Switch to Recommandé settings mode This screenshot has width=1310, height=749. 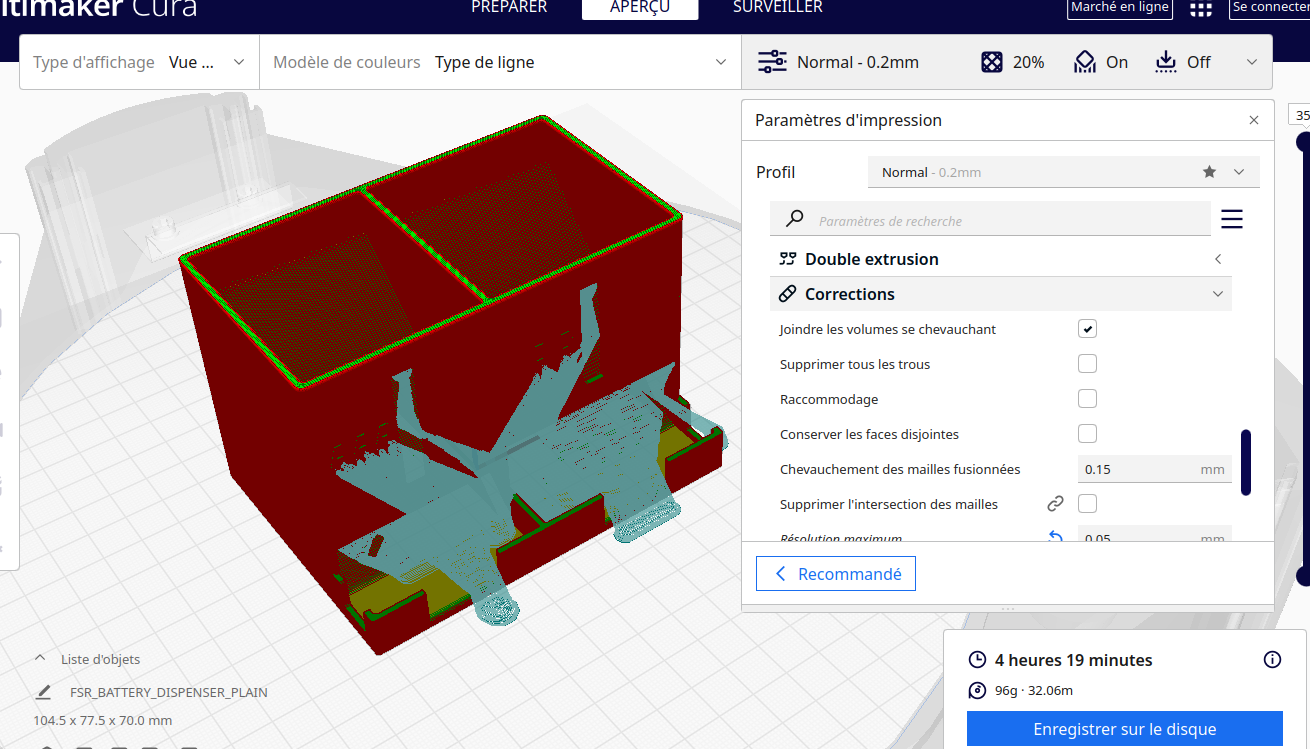(836, 574)
